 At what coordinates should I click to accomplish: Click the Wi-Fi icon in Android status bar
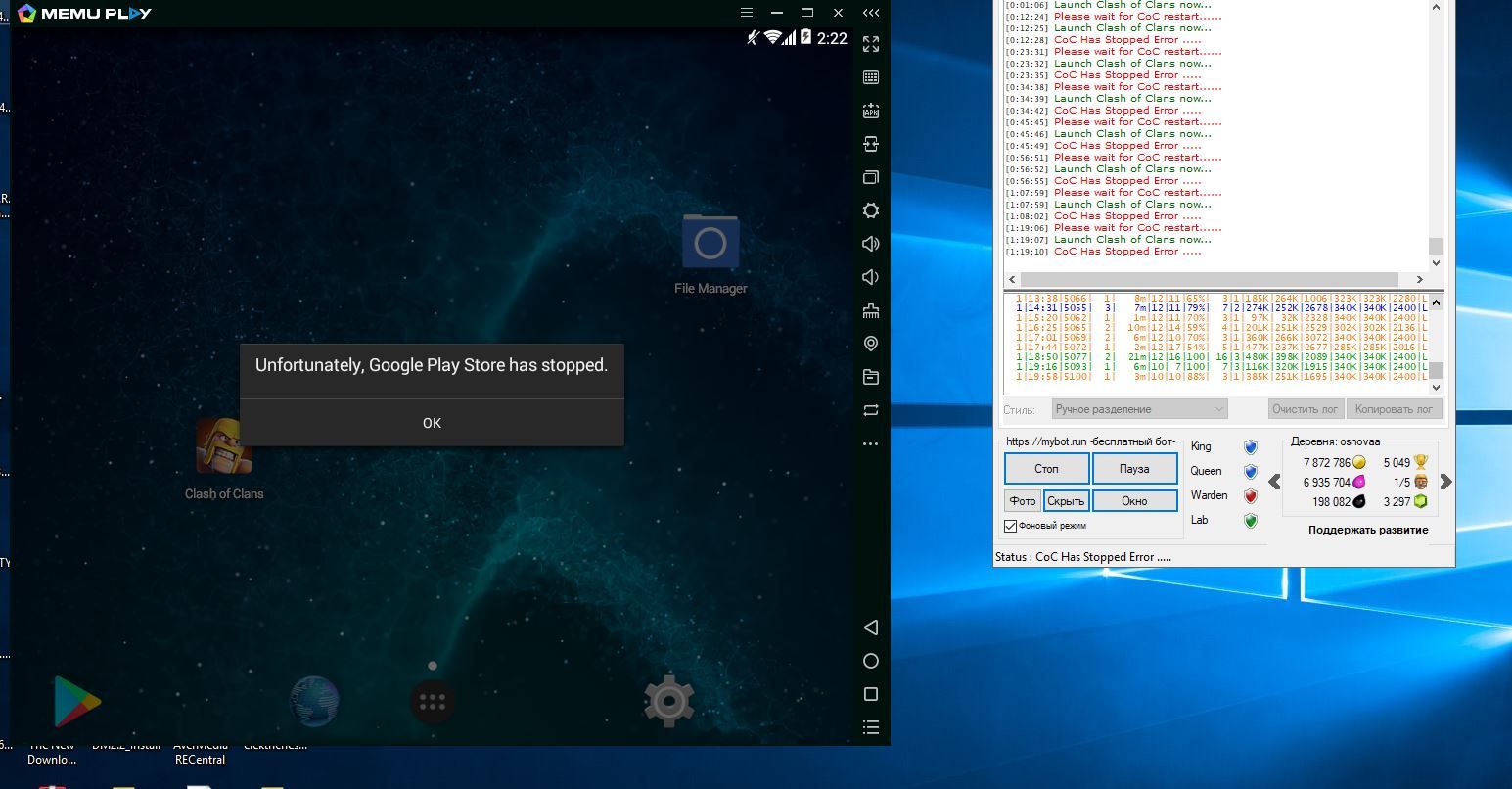coord(773,37)
